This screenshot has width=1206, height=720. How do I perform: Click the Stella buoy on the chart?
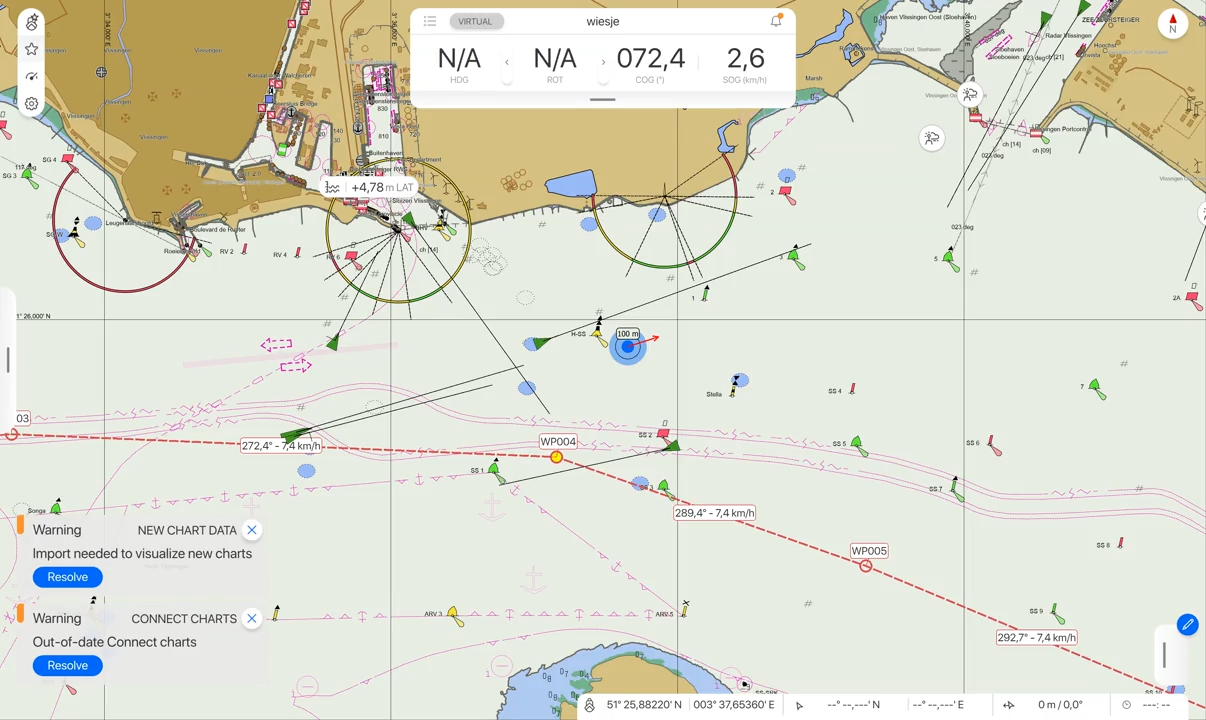pos(735,385)
